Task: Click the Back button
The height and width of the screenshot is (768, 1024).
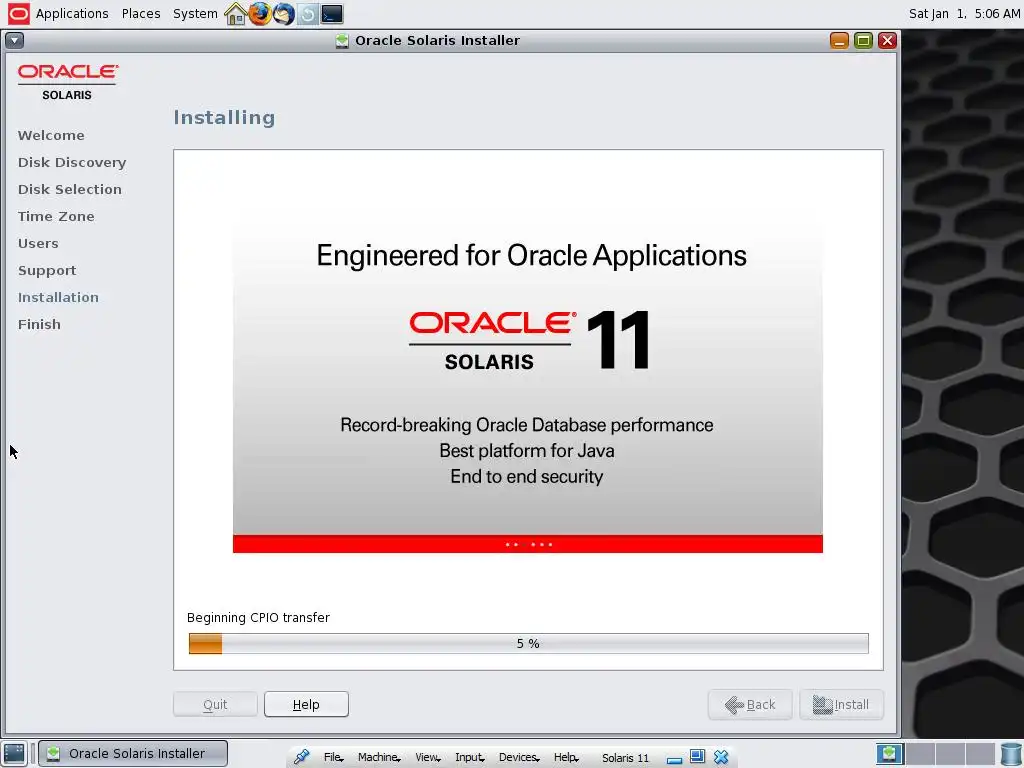Action: pyautogui.click(x=750, y=705)
